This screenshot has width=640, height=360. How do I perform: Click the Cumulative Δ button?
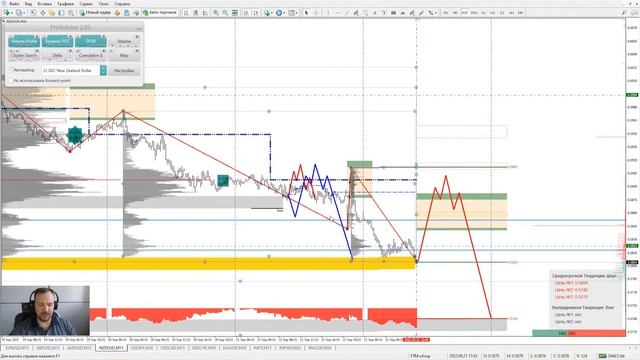click(91, 55)
